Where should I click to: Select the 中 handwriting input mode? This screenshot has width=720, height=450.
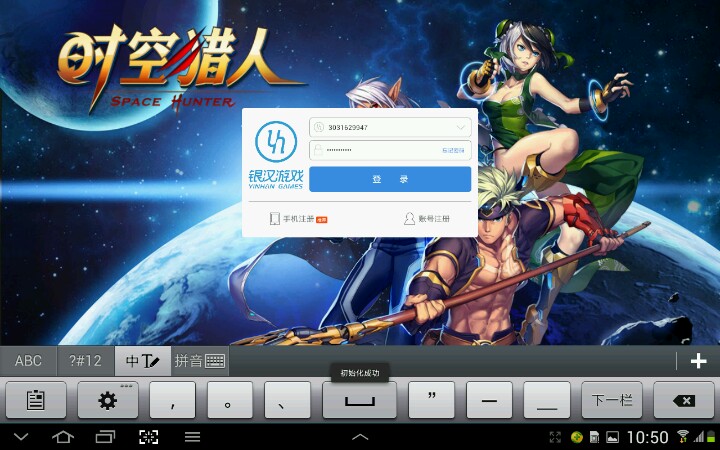[143, 361]
